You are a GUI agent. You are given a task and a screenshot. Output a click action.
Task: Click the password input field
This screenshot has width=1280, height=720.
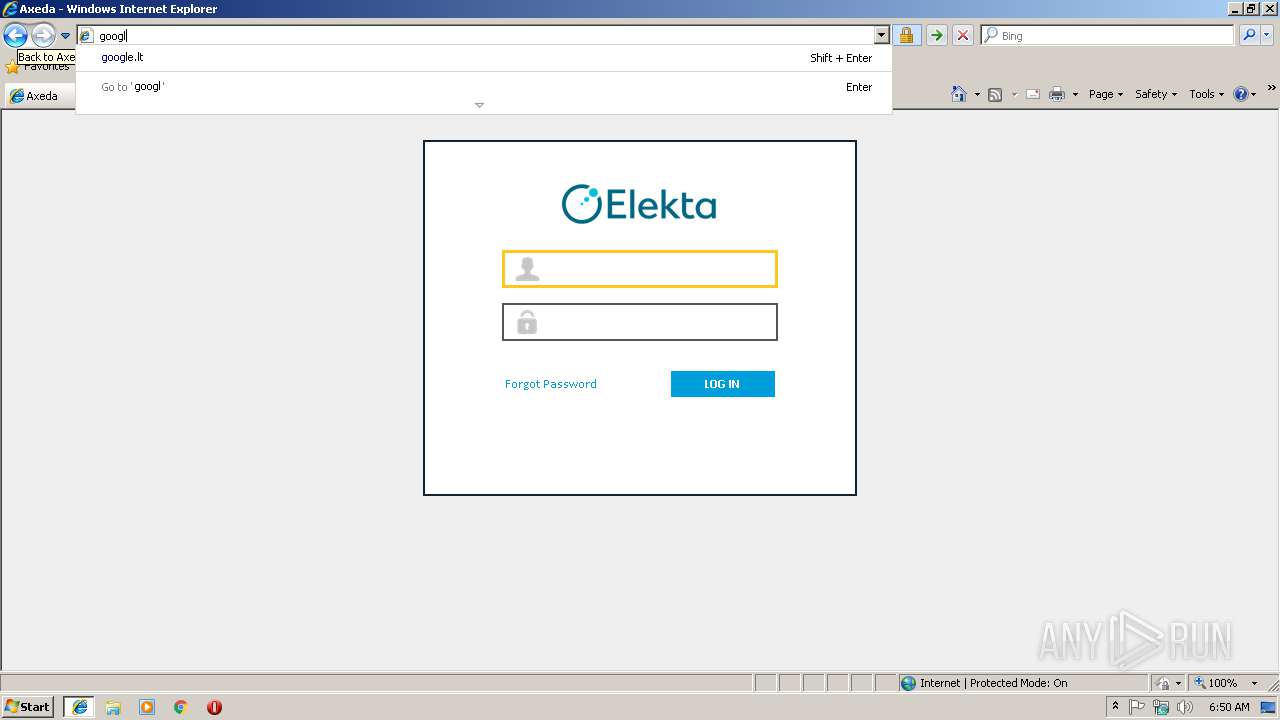pos(640,322)
